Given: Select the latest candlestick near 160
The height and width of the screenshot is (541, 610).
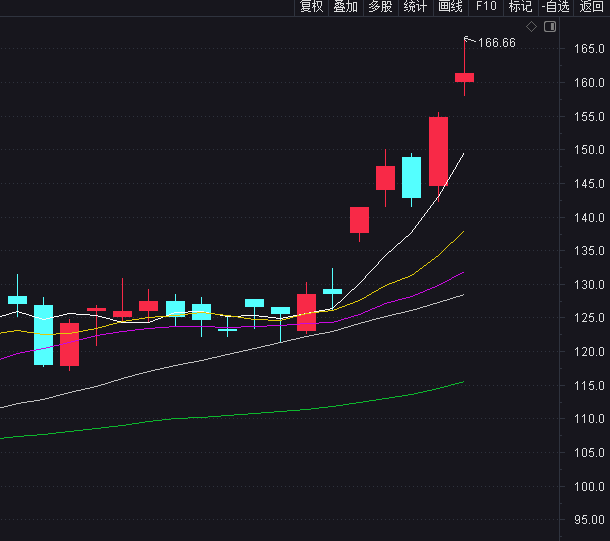Looking at the screenshot, I should (x=465, y=77).
